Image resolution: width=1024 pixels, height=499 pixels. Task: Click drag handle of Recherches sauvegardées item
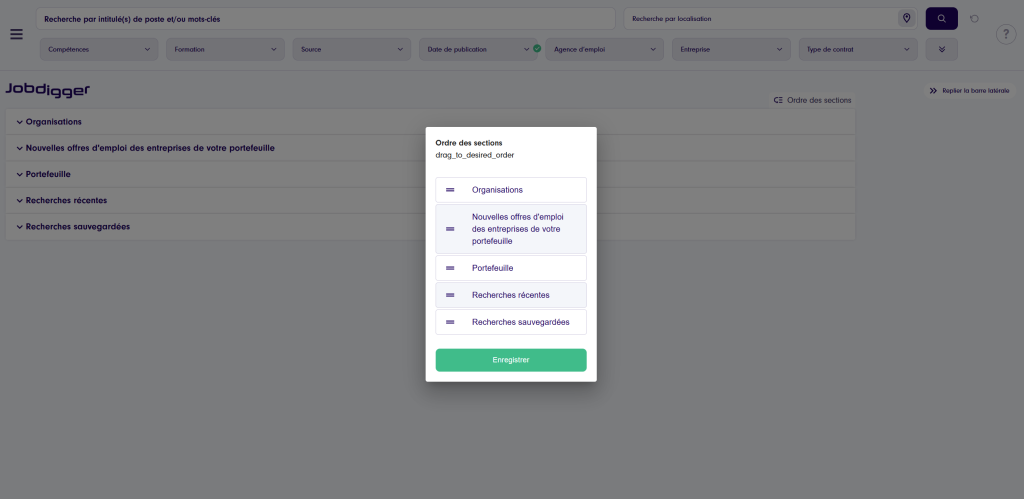click(450, 322)
